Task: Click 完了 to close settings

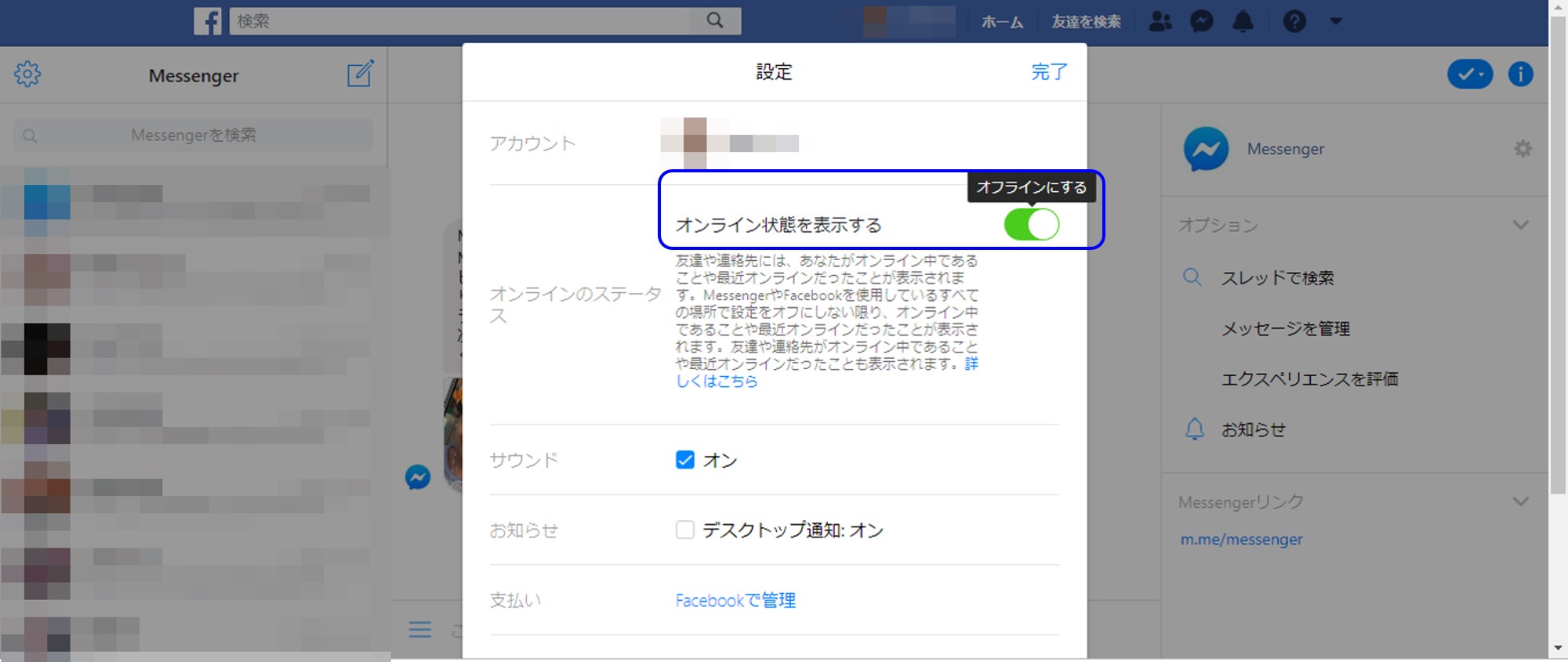Action: coord(1049,72)
